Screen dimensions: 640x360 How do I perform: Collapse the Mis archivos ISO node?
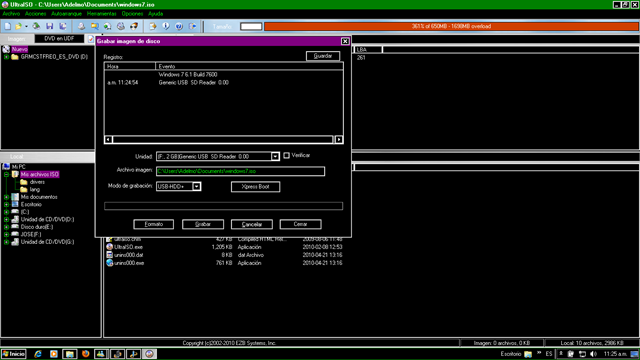[x=7, y=174]
